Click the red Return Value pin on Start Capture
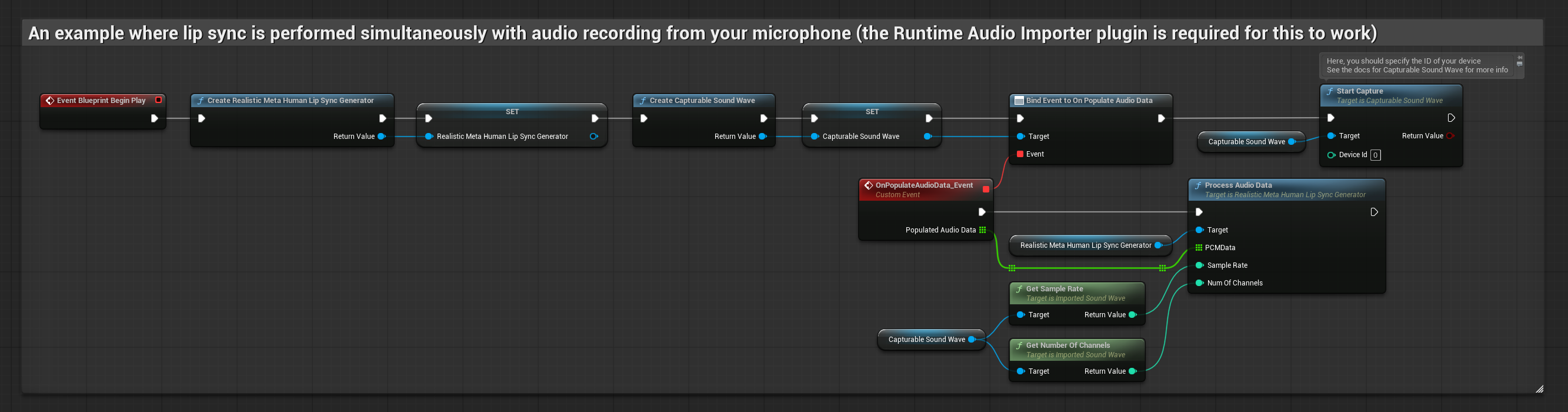The height and width of the screenshot is (412, 1568). pyautogui.click(x=1450, y=136)
